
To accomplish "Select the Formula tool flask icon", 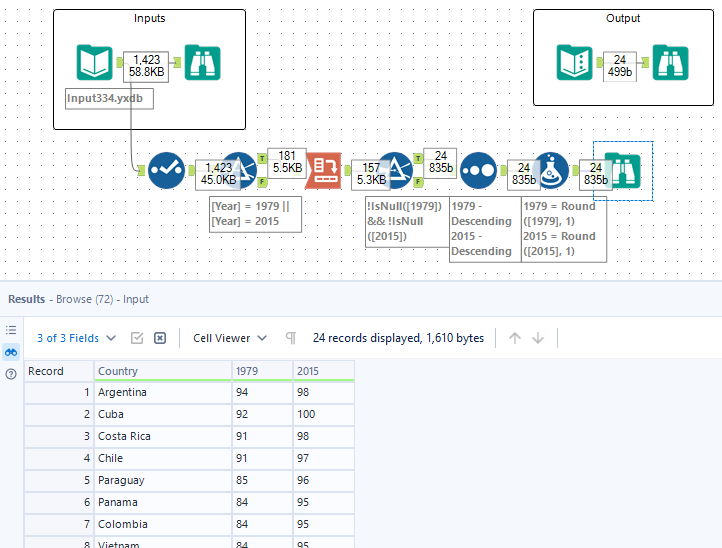I will (551, 170).
